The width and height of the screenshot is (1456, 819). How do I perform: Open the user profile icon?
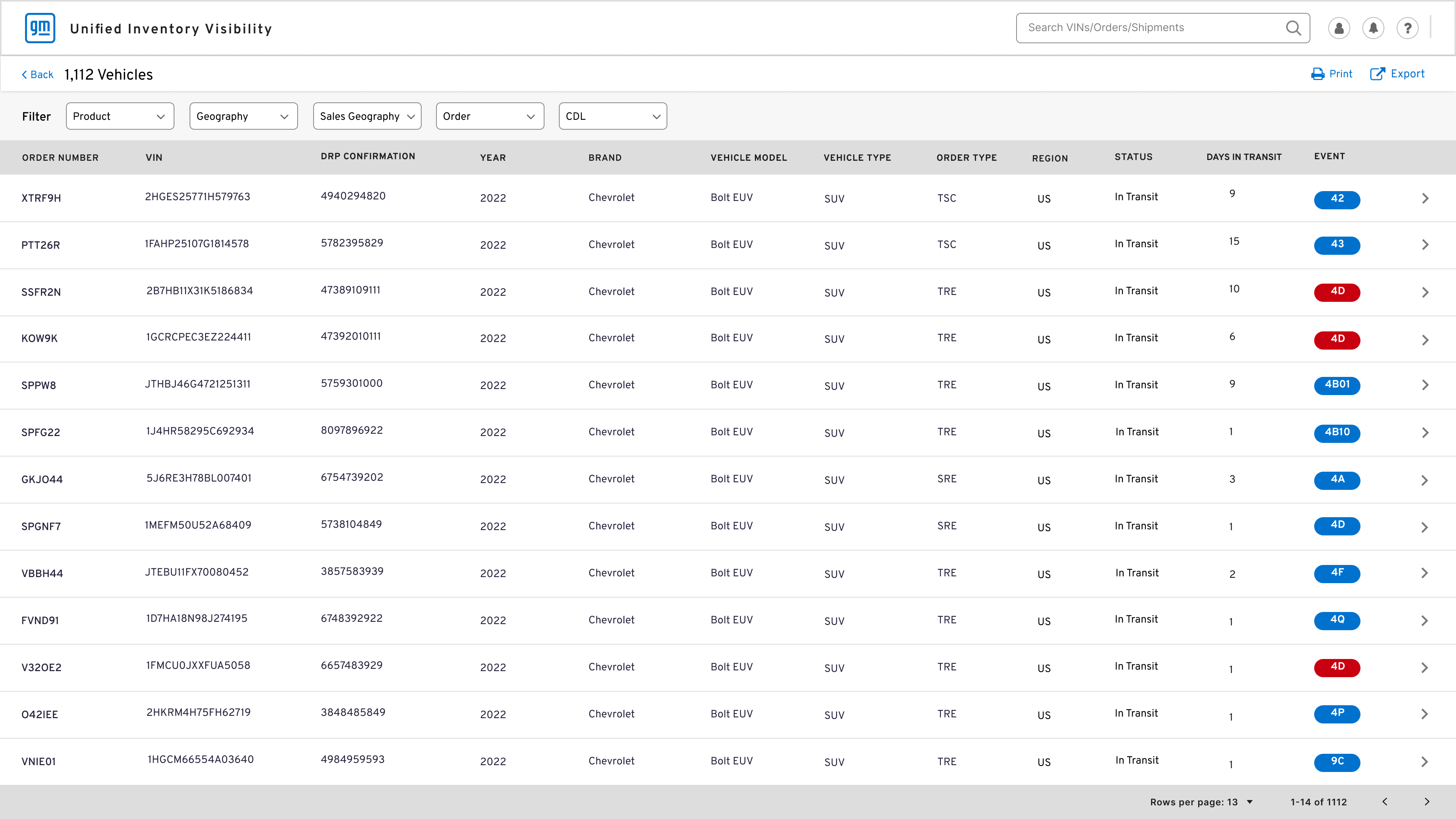pos(1339,28)
